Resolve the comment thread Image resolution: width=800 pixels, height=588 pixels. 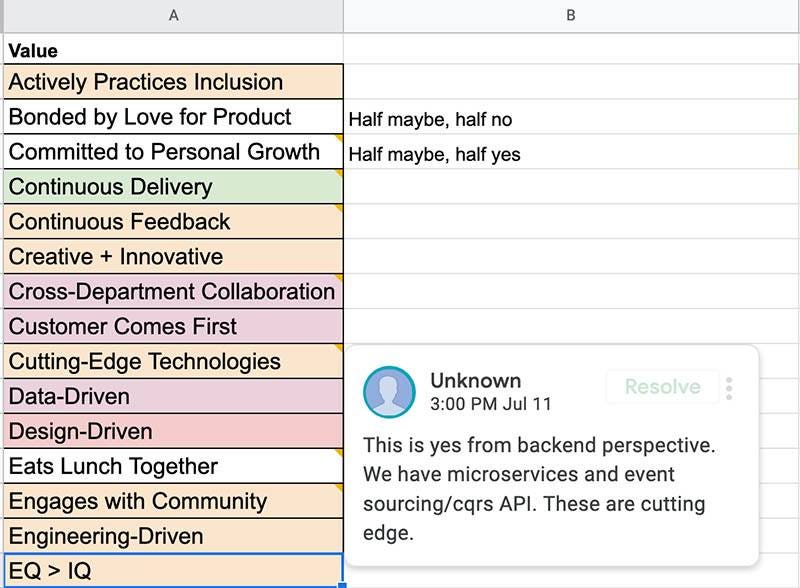(662, 386)
